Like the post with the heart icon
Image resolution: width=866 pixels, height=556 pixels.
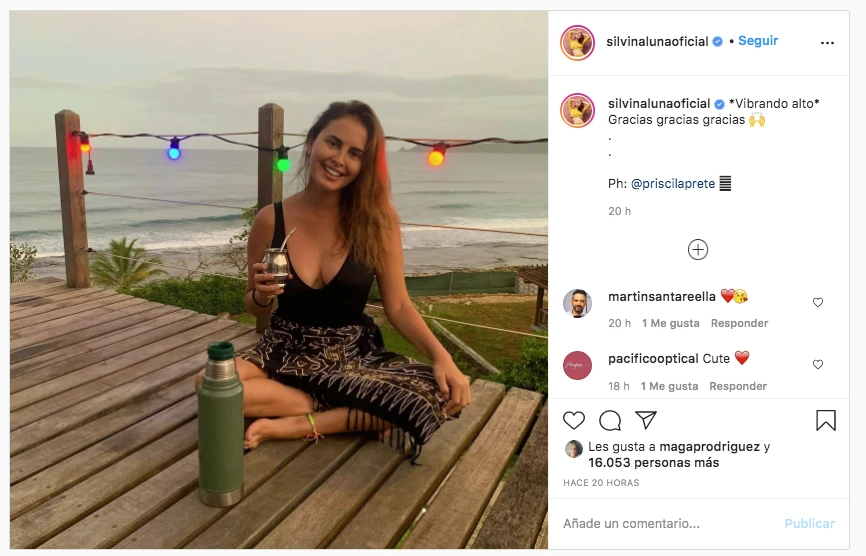574,420
